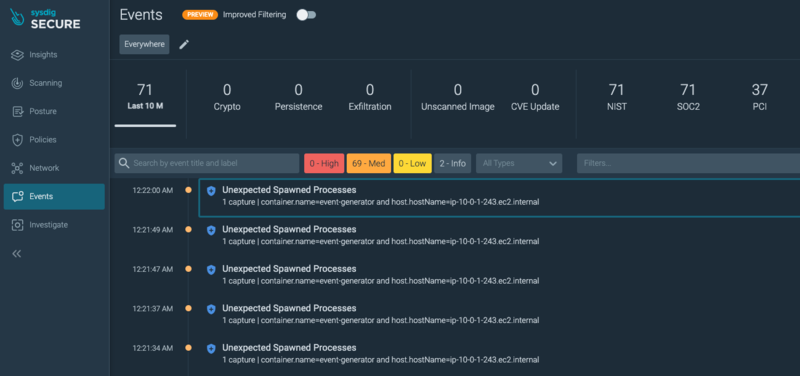Click the shield icon of the 12:21:34 AM event
800x376 pixels.
(211, 349)
